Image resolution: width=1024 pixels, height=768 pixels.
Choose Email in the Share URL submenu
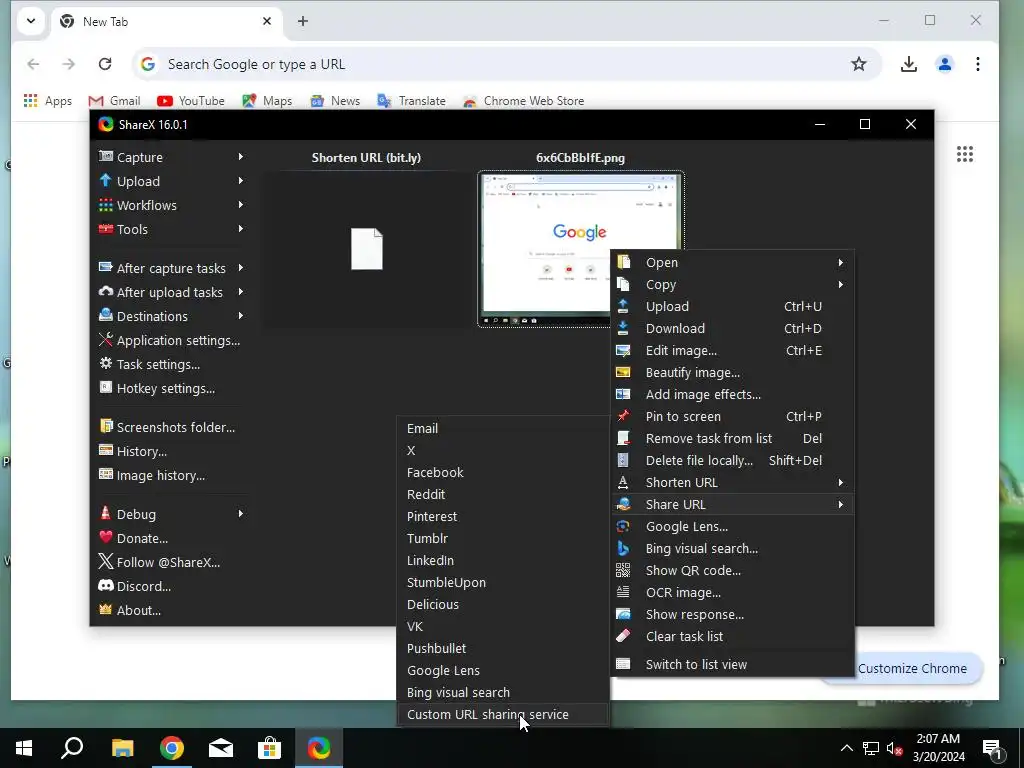coord(503,428)
